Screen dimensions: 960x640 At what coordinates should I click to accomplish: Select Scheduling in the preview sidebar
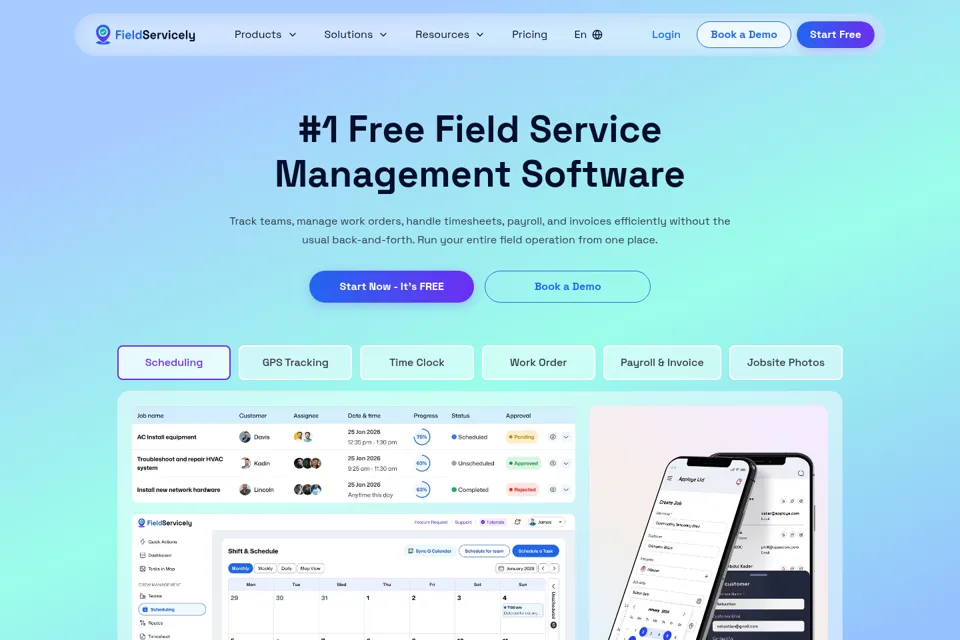coord(172,609)
